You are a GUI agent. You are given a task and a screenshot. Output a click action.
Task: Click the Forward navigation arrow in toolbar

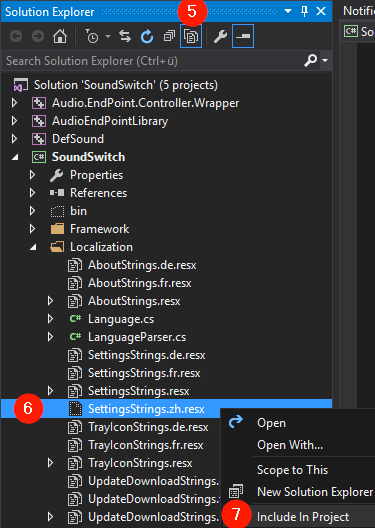[x=38, y=36]
